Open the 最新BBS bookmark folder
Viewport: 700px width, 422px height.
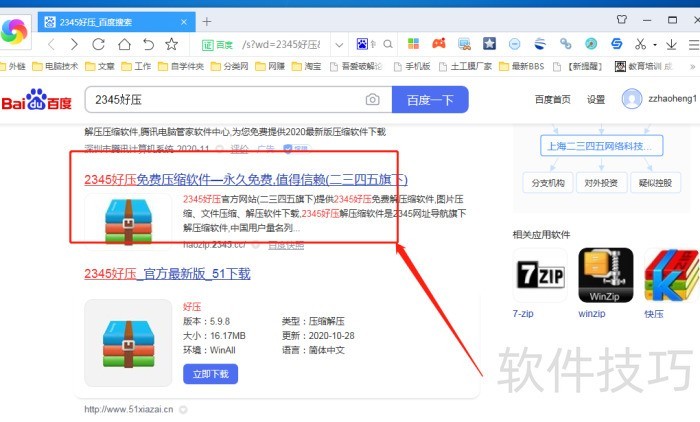click(522, 67)
